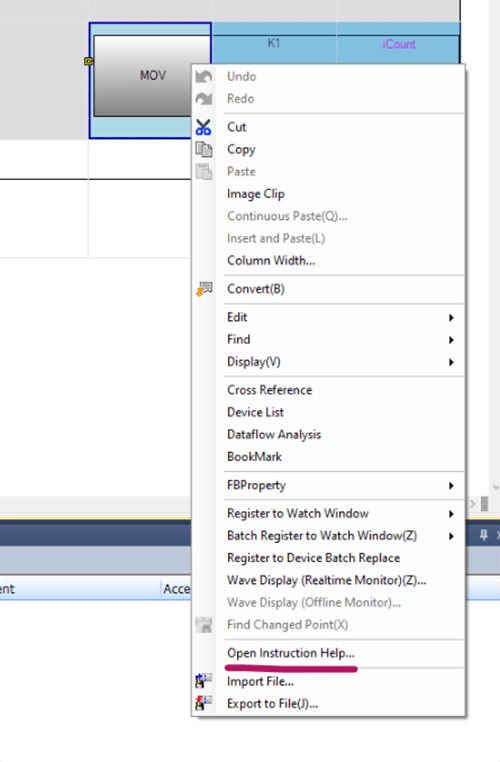Click the Import File icon
Image resolution: width=500 pixels, height=762 pixels.
coord(204,681)
